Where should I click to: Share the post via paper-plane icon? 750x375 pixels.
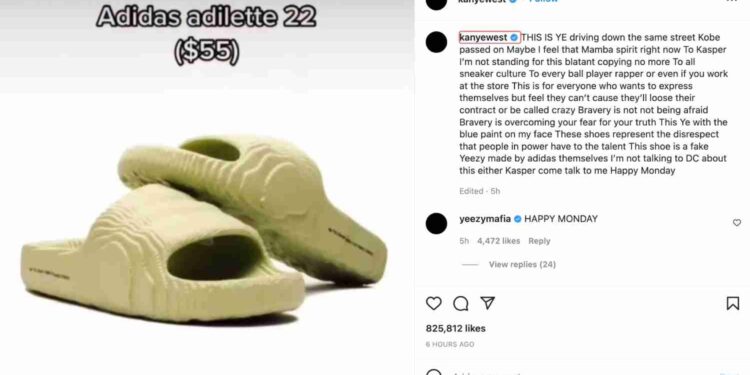[487, 303]
